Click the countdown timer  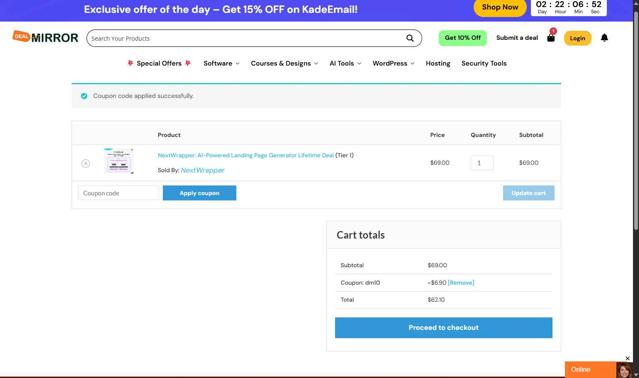click(568, 7)
